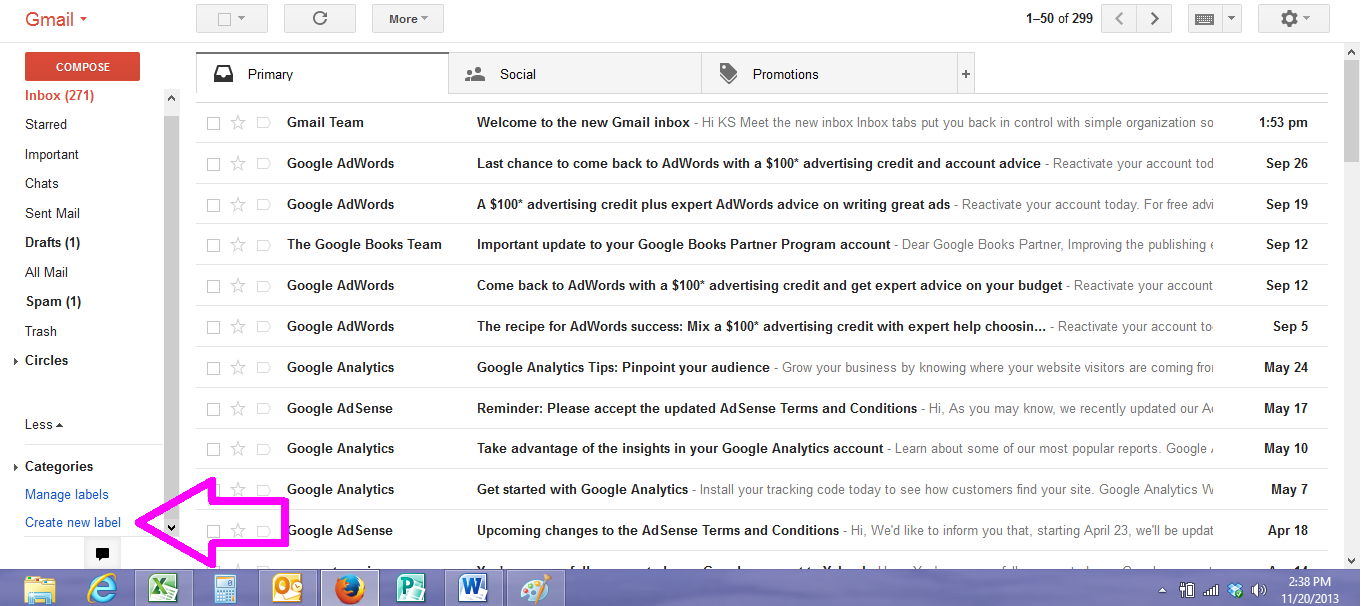Click Manage labels link
This screenshot has height=606, width=1366.
67,494
